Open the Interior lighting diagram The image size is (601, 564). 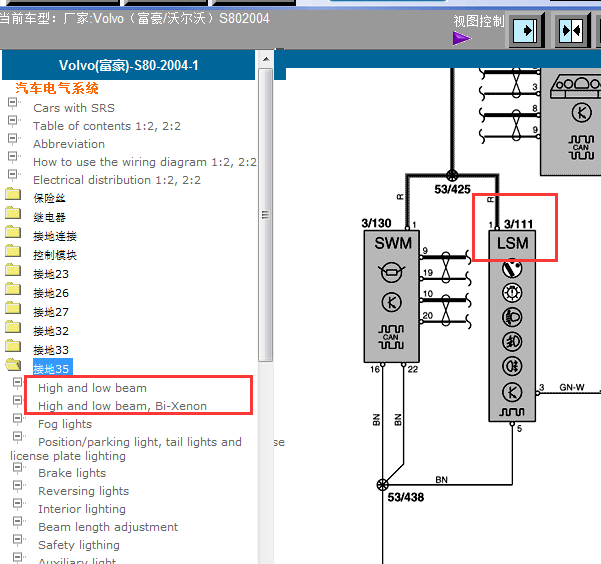[x=82, y=509]
